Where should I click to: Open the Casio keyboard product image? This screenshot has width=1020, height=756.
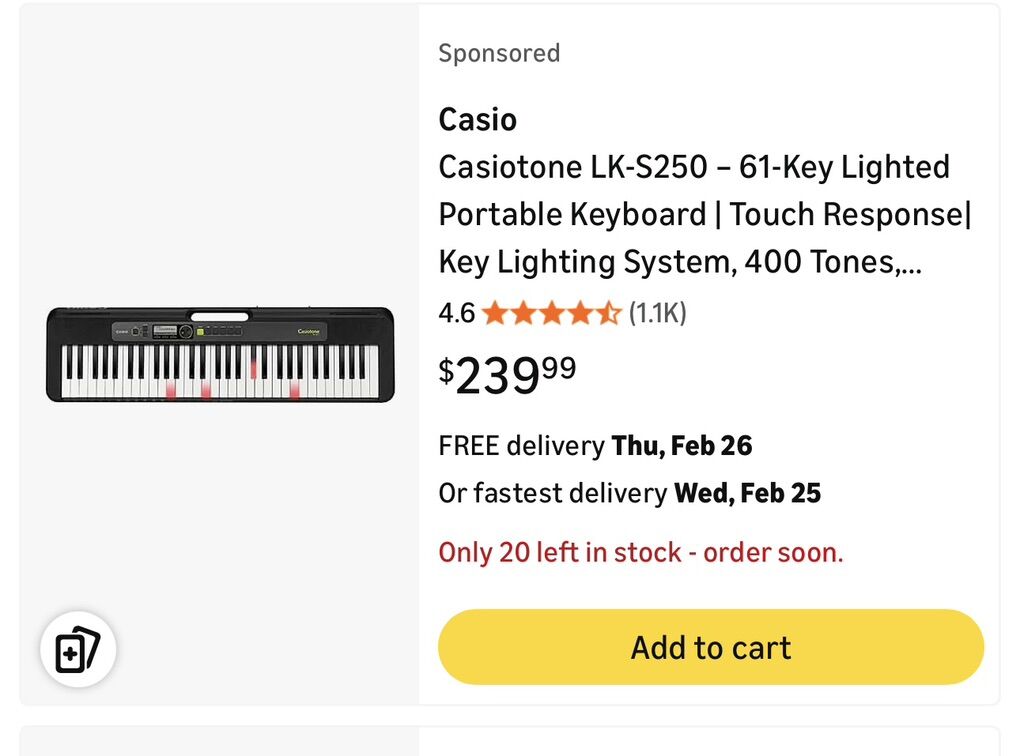[x=220, y=355]
